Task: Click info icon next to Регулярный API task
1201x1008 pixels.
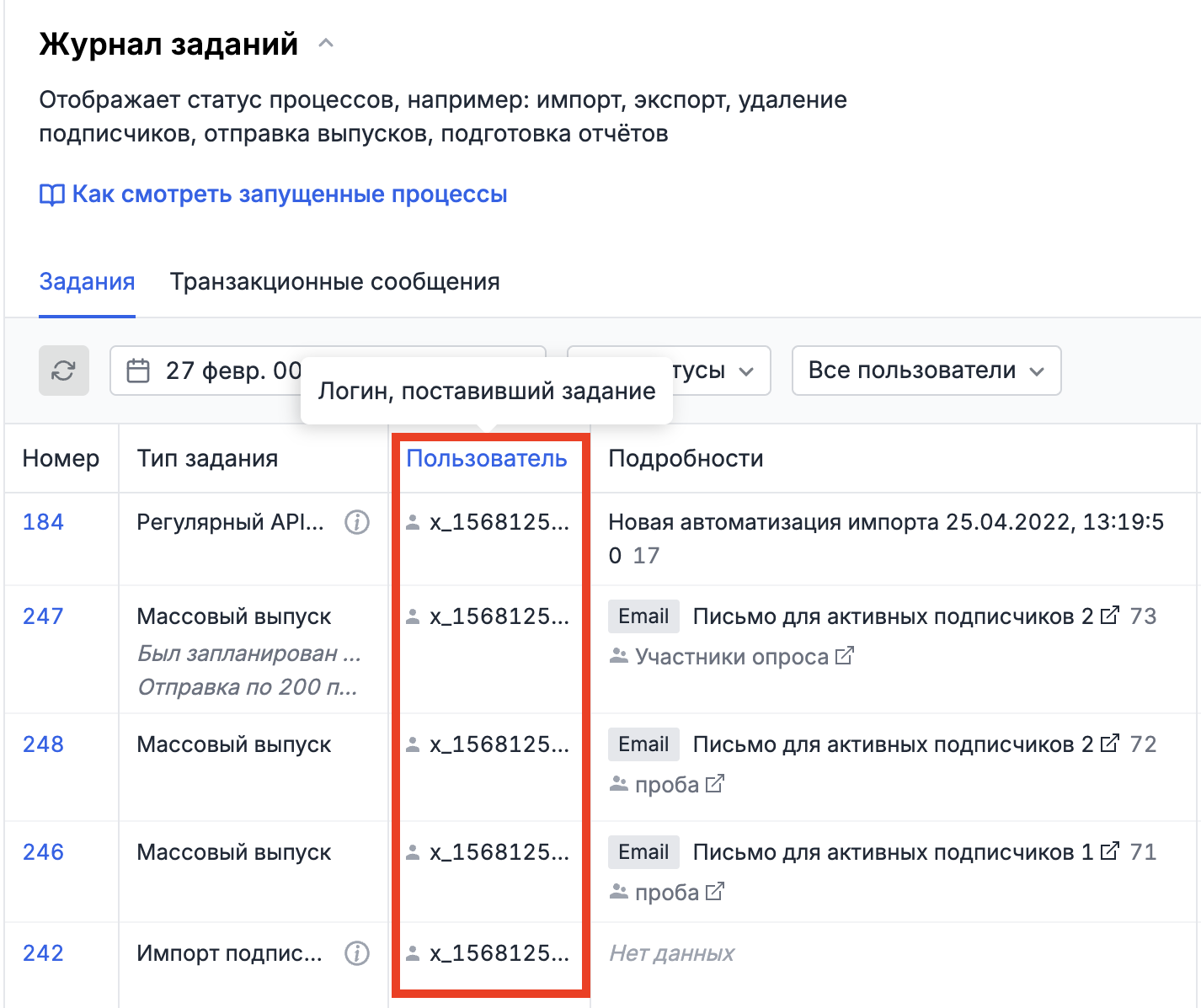Action: (357, 523)
